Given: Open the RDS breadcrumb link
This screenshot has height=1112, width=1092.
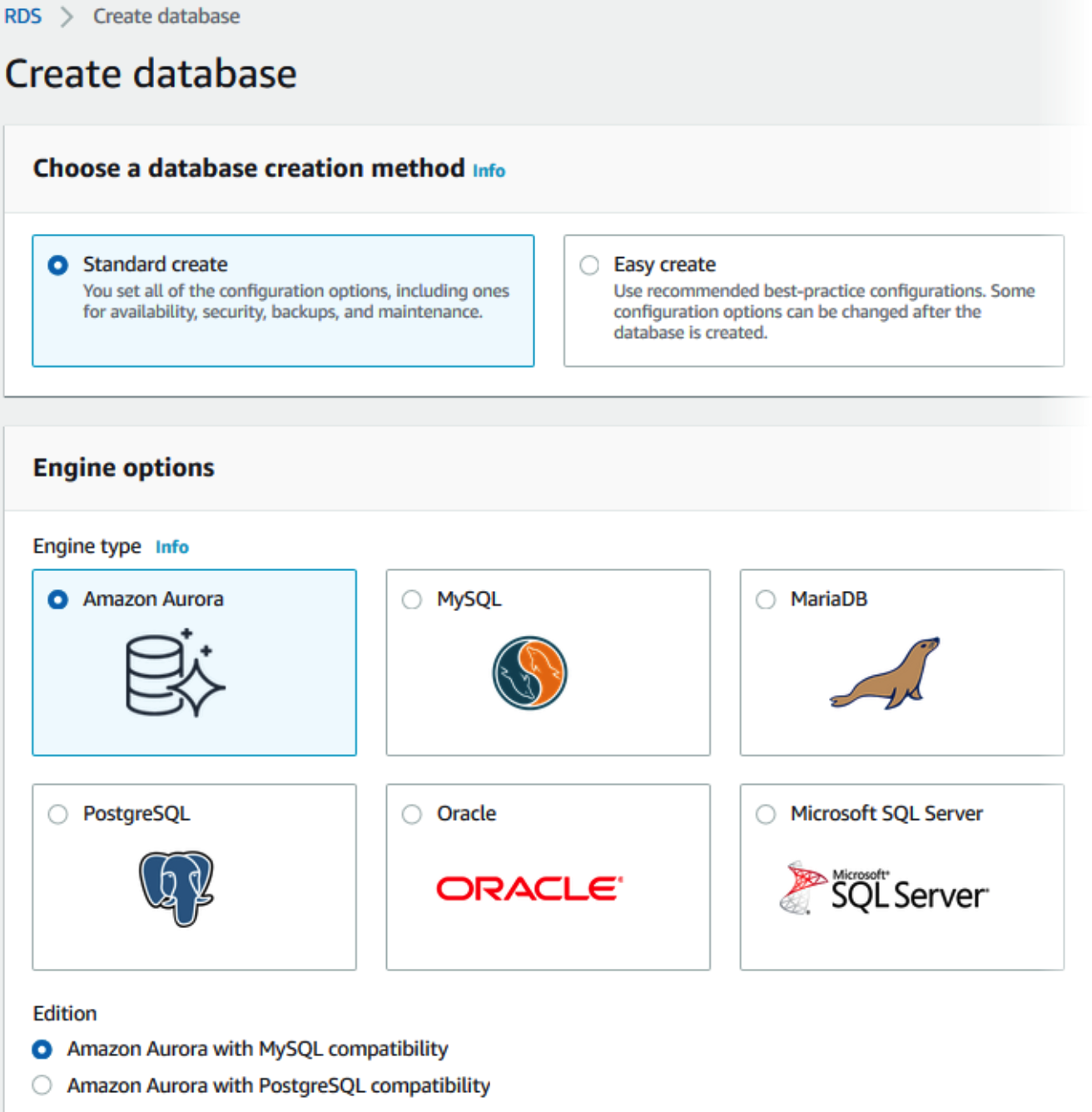Looking at the screenshot, I should point(22,16).
